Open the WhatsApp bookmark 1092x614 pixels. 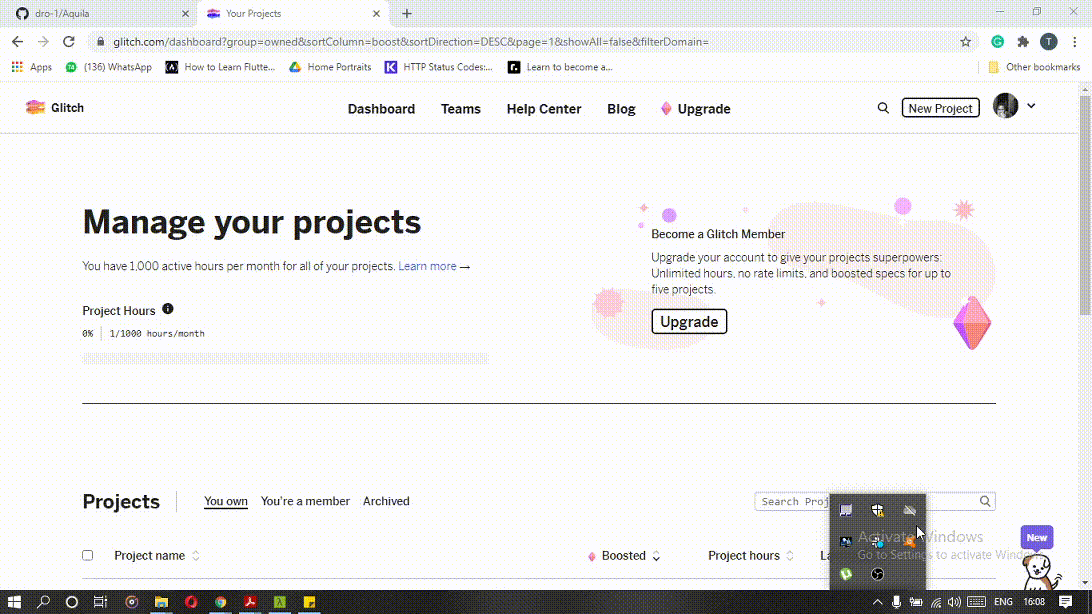click(109, 67)
